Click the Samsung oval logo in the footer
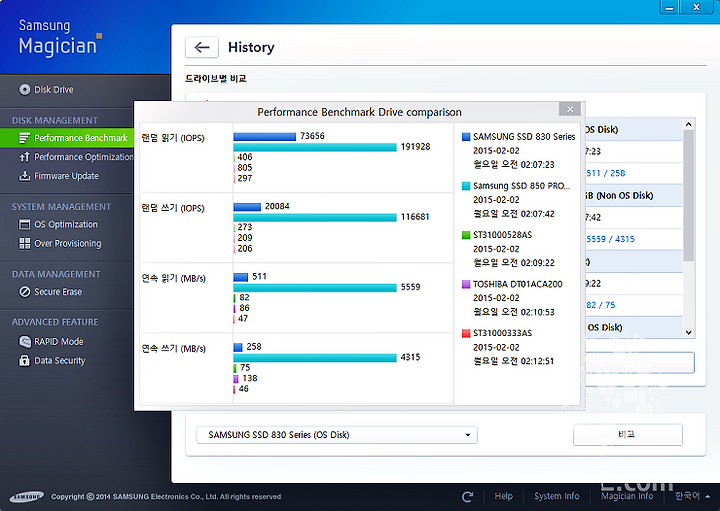This screenshot has height=511, width=720. point(27,496)
